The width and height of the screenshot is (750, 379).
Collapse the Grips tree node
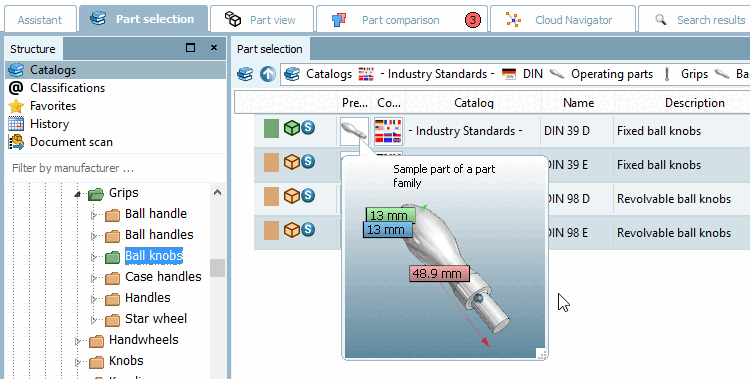click(77, 194)
